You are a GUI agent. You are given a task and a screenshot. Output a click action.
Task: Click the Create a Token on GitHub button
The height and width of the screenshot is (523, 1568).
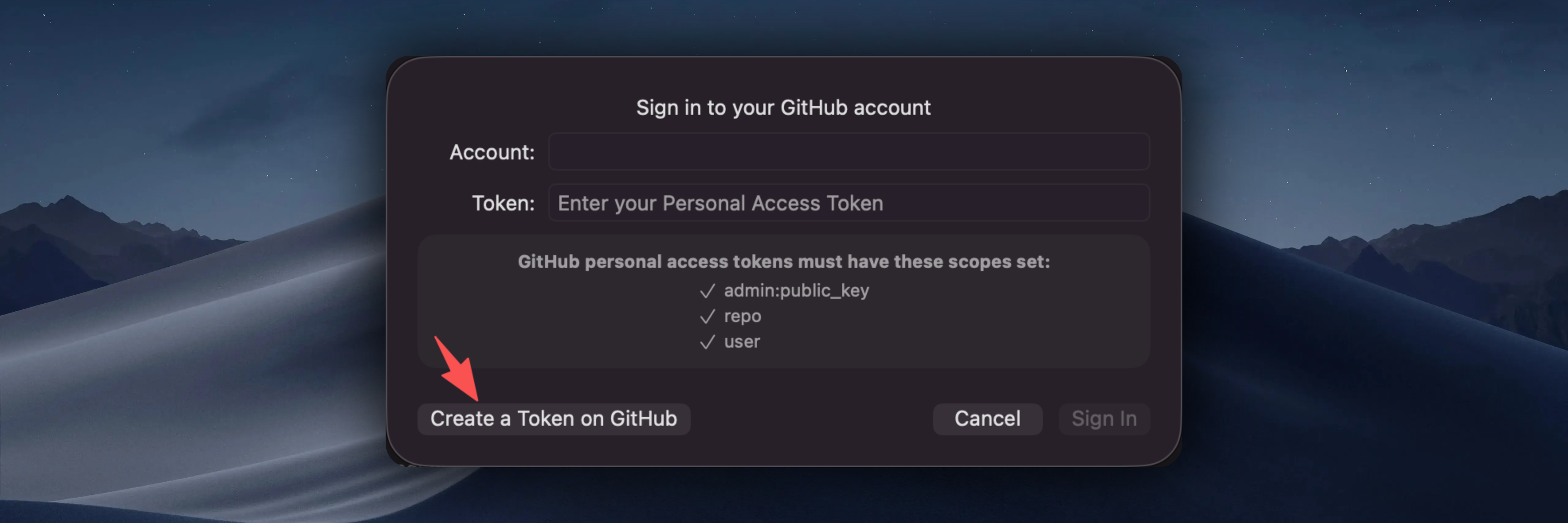click(x=553, y=418)
